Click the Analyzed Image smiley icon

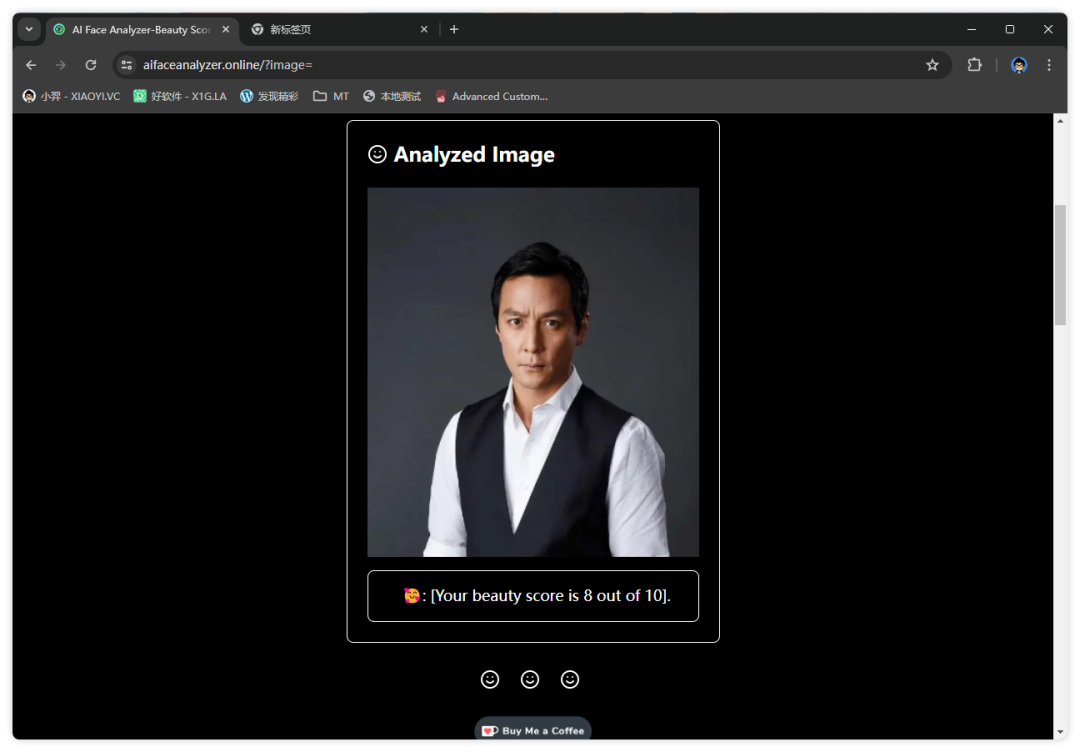click(377, 154)
